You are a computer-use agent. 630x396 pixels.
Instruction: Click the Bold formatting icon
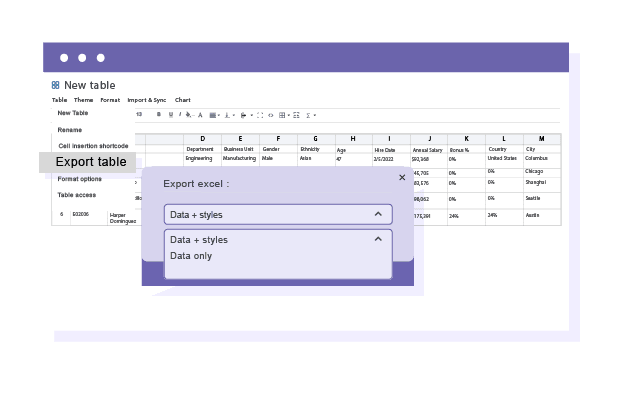159,115
